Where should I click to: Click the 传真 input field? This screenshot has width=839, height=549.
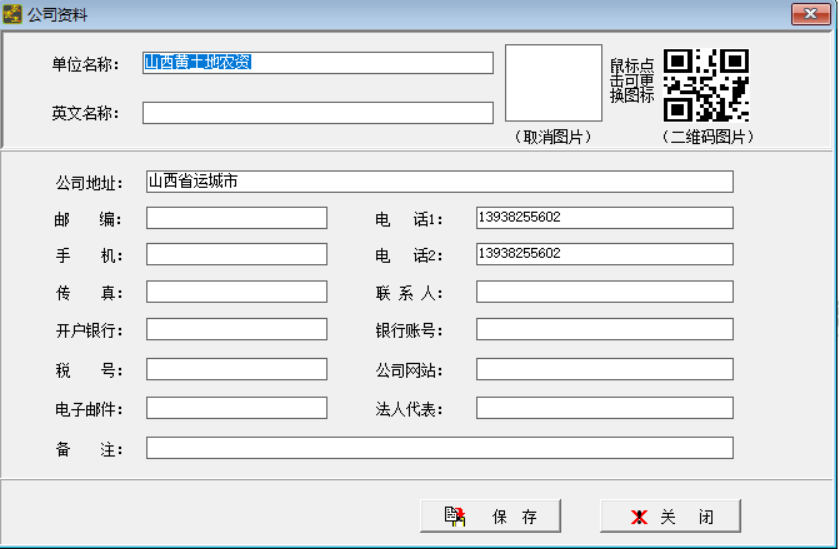click(x=237, y=292)
